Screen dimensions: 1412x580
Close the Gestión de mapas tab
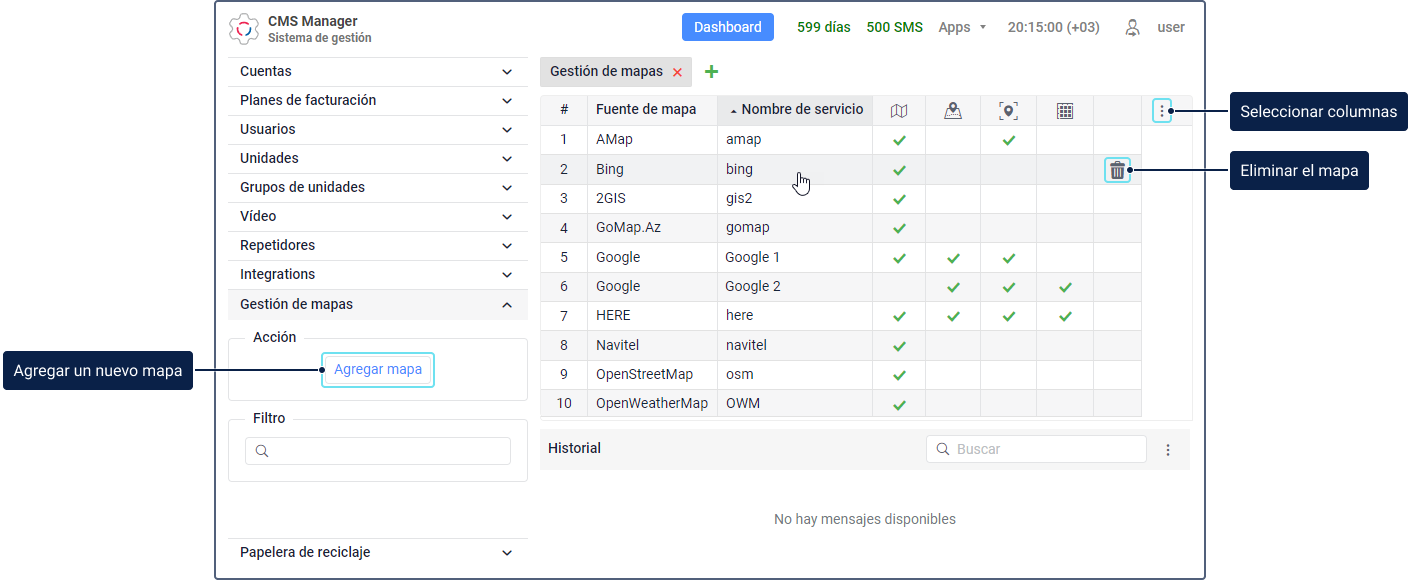coord(678,72)
